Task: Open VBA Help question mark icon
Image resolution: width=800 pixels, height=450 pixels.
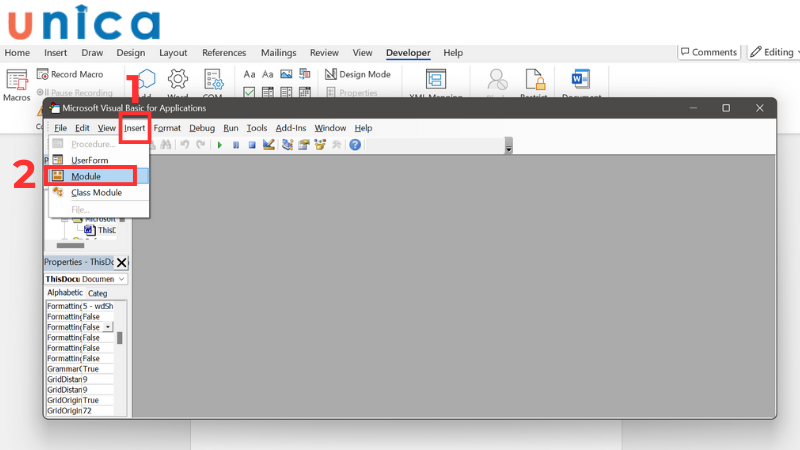Action: [x=355, y=145]
